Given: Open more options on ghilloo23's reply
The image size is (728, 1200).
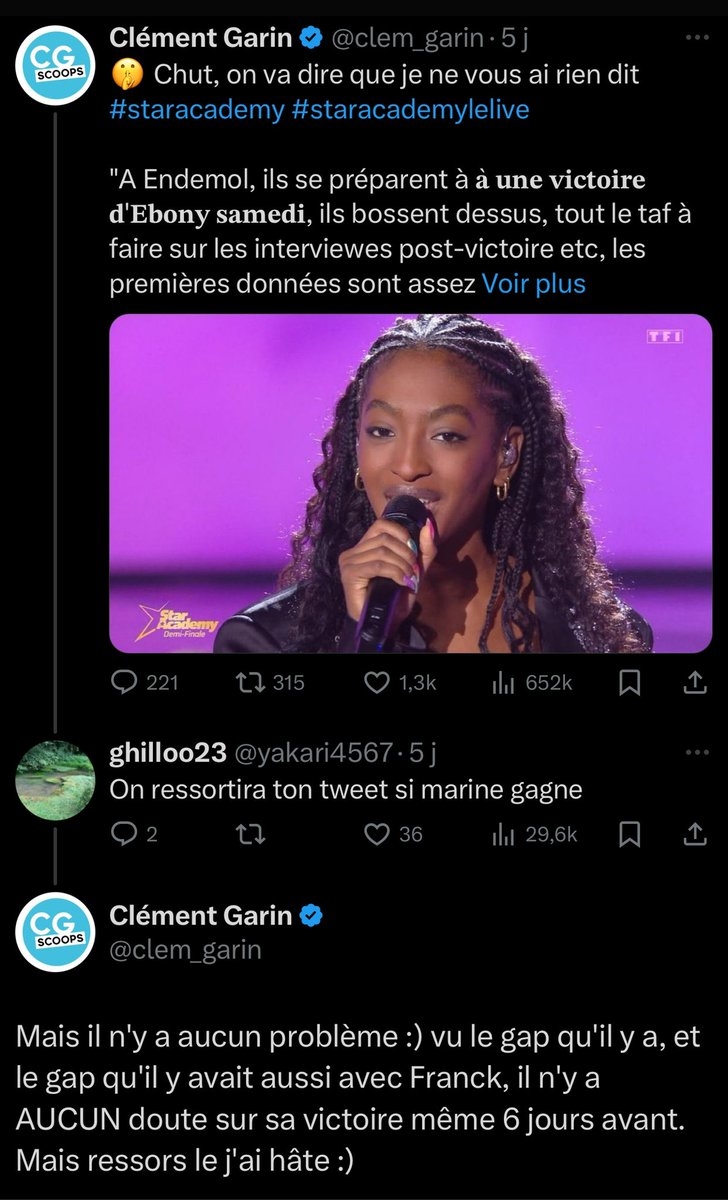Looking at the screenshot, I should click(694, 753).
